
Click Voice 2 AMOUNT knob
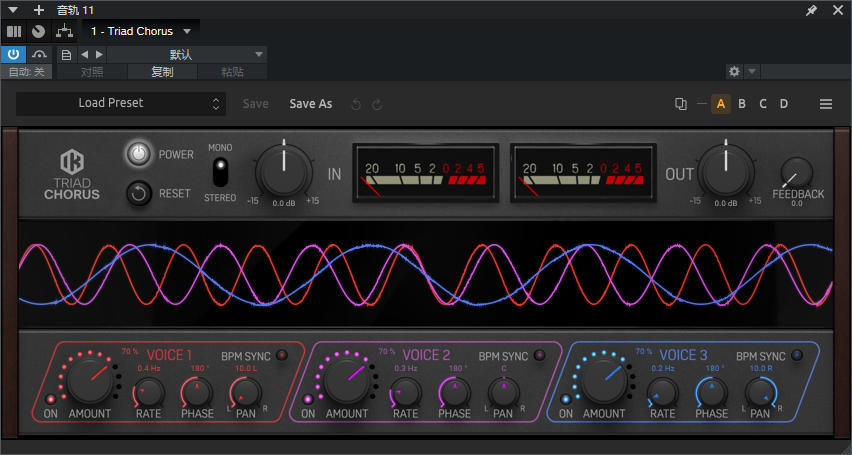pos(347,381)
